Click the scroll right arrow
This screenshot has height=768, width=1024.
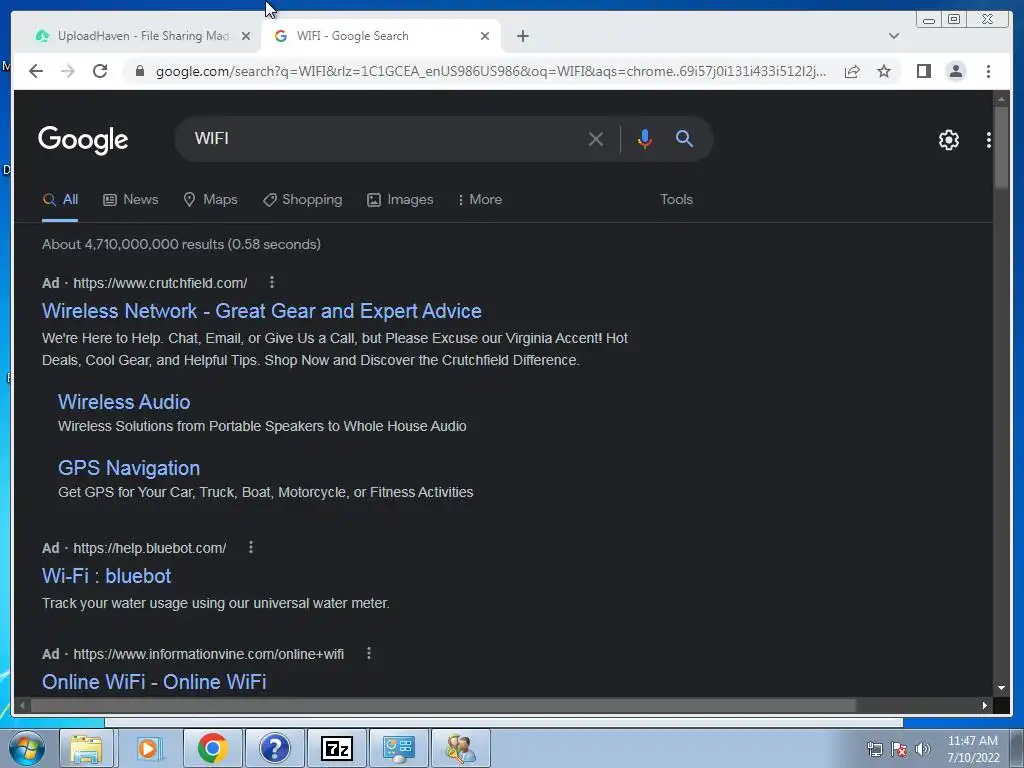click(985, 705)
